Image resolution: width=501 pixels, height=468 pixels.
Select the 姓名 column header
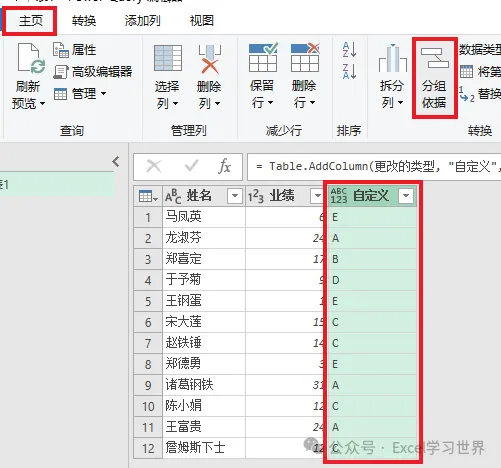[203, 196]
